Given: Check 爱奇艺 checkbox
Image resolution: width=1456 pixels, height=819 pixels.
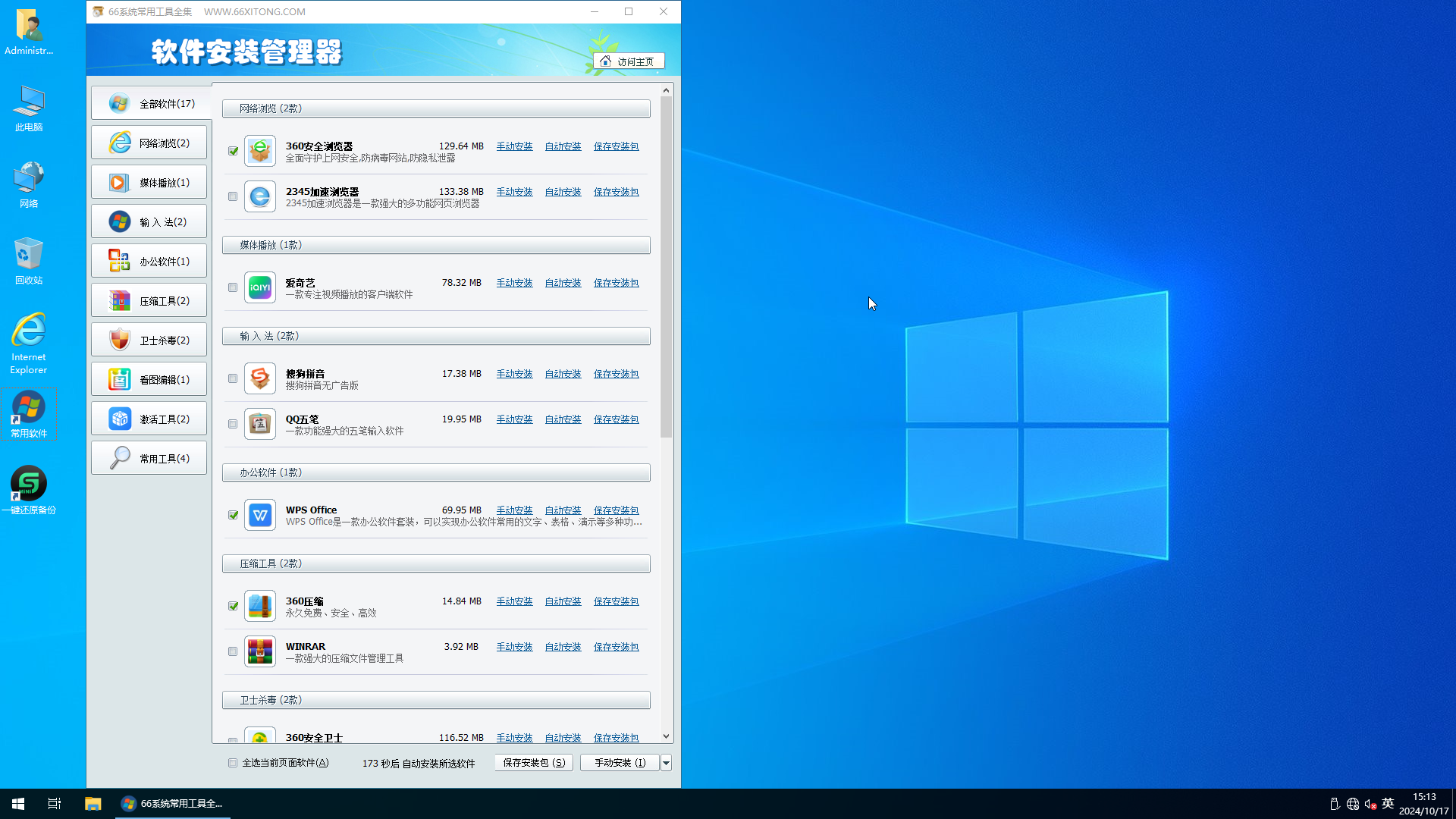Looking at the screenshot, I should 233,287.
